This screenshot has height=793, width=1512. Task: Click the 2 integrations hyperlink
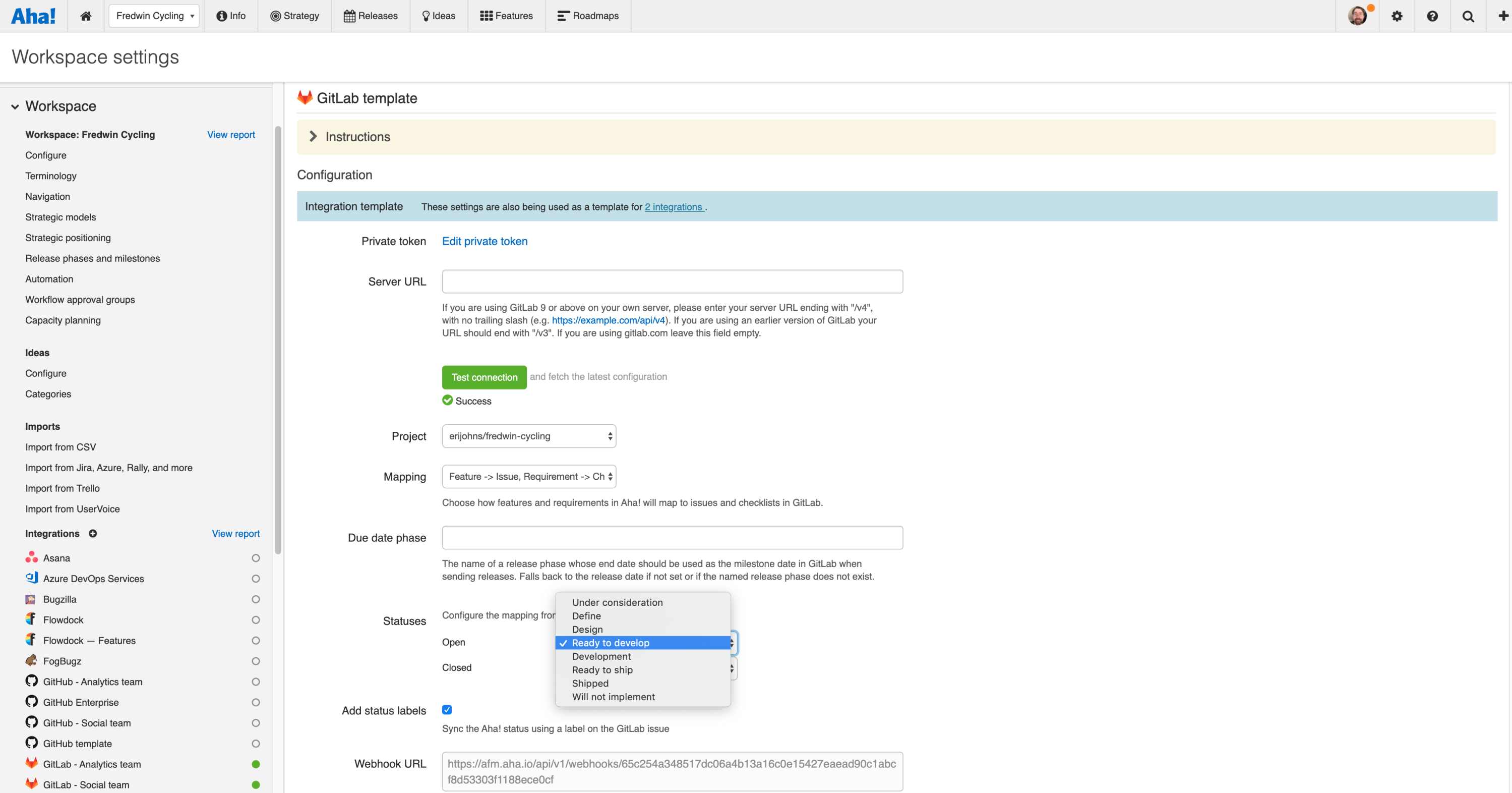point(675,206)
